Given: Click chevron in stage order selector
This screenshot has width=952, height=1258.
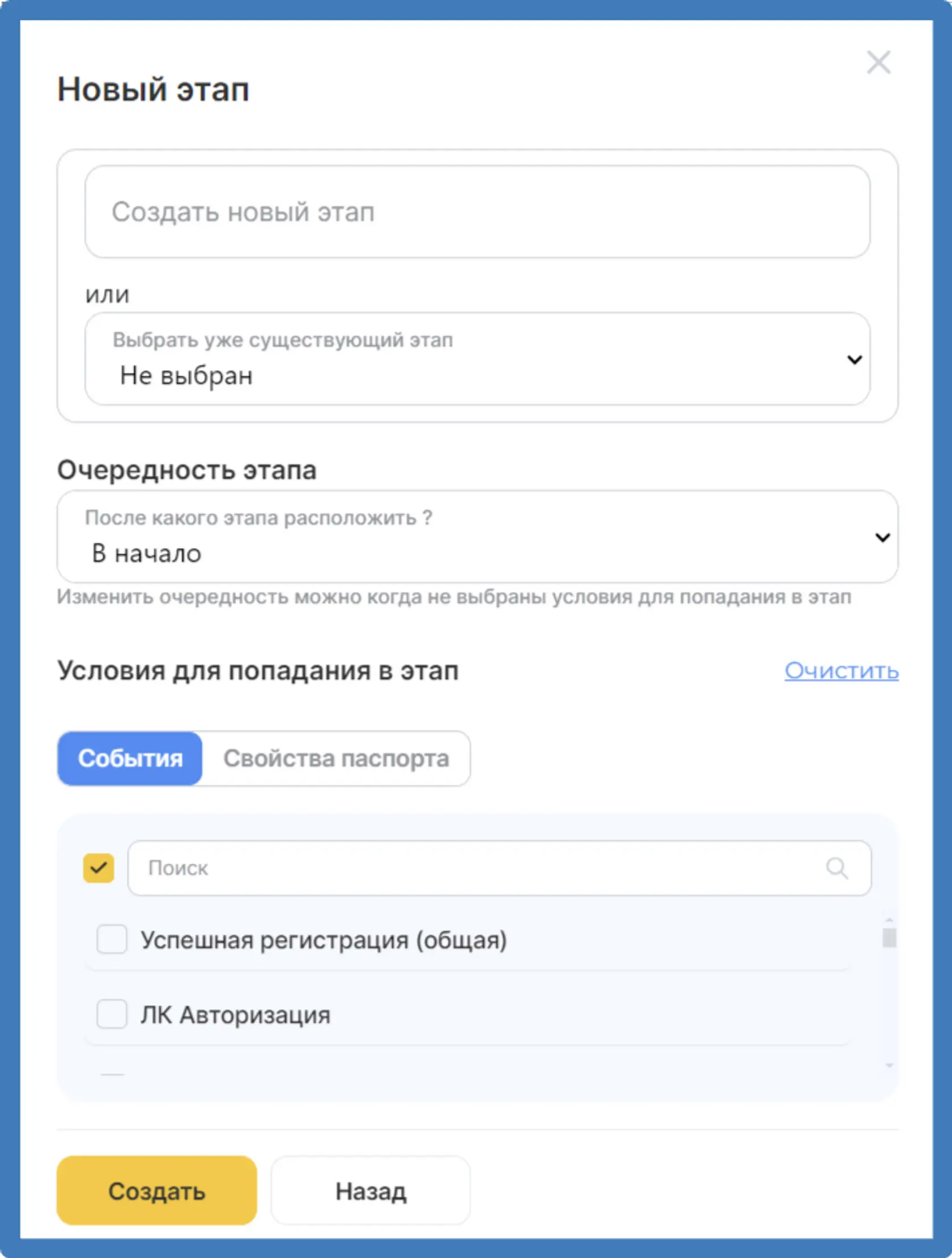Looking at the screenshot, I should [x=882, y=537].
